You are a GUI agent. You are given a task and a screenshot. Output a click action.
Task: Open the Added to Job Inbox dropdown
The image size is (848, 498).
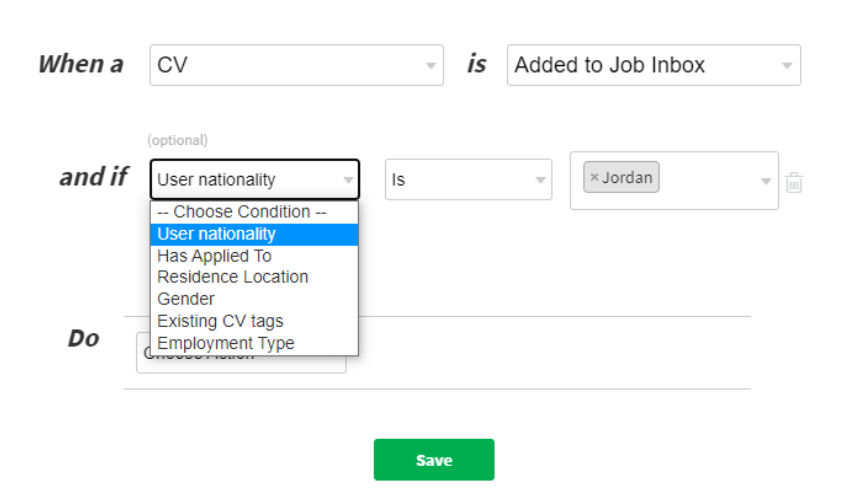click(x=653, y=65)
